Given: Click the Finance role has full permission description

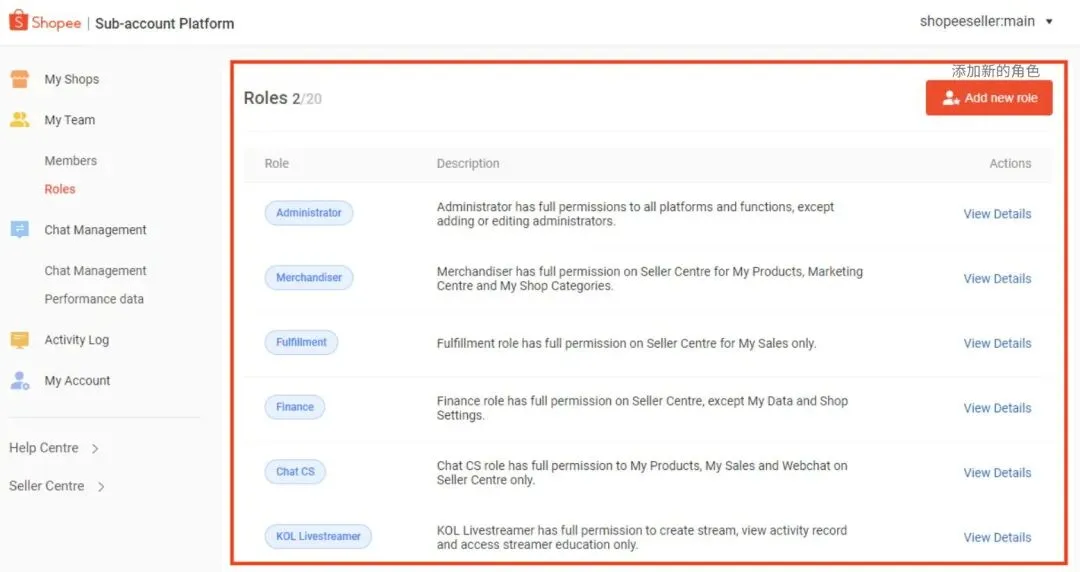Looking at the screenshot, I should coord(642,408).
